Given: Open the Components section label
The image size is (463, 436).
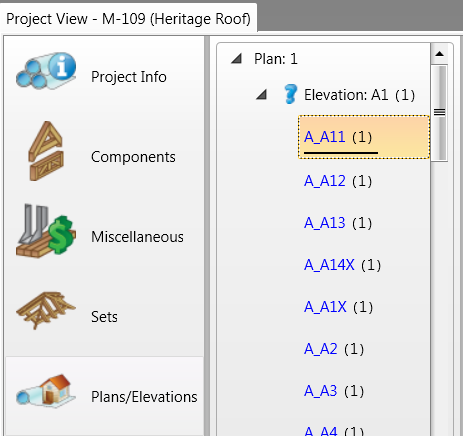Looking at the screenshot, I should point(133,157).
